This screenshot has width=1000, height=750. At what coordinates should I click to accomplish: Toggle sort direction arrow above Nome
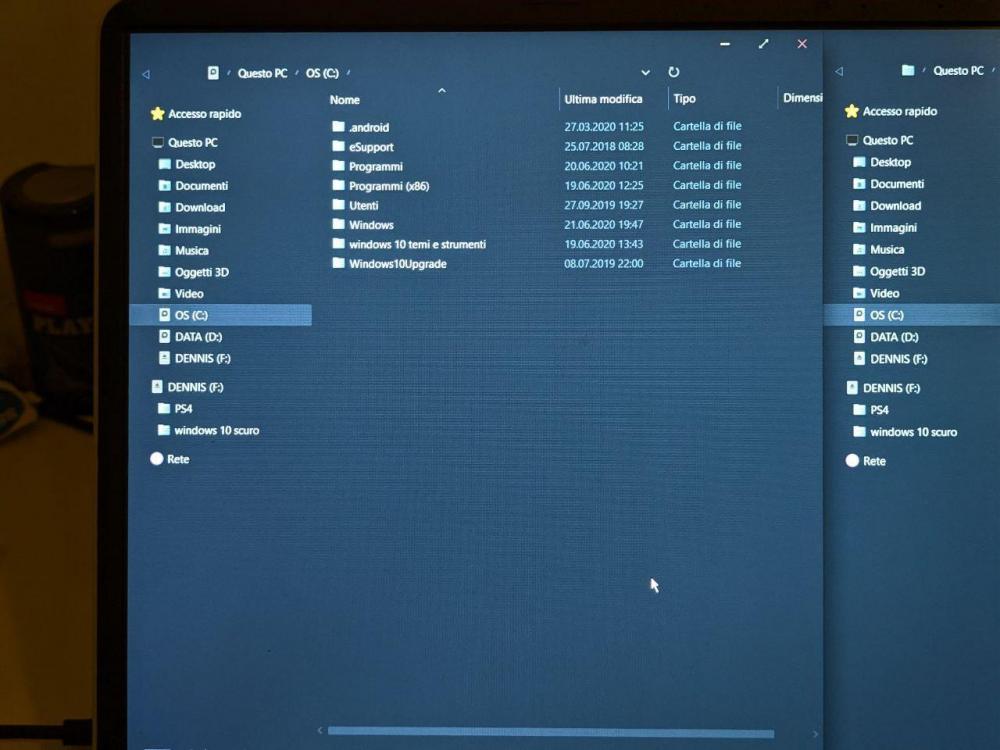point(442,91)
